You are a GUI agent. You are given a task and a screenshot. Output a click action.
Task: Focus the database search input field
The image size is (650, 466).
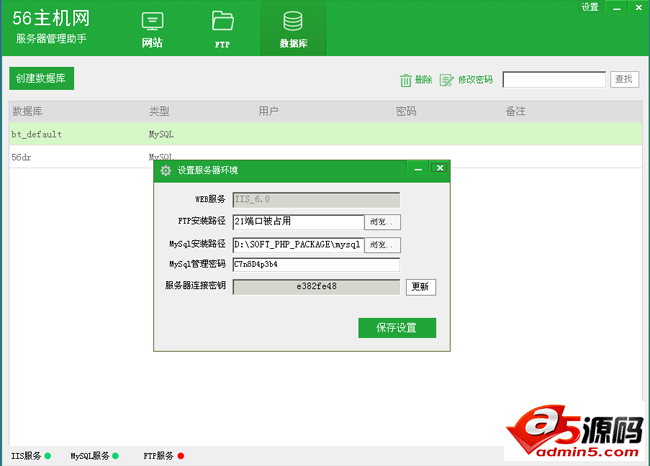(x=554, y=79)
